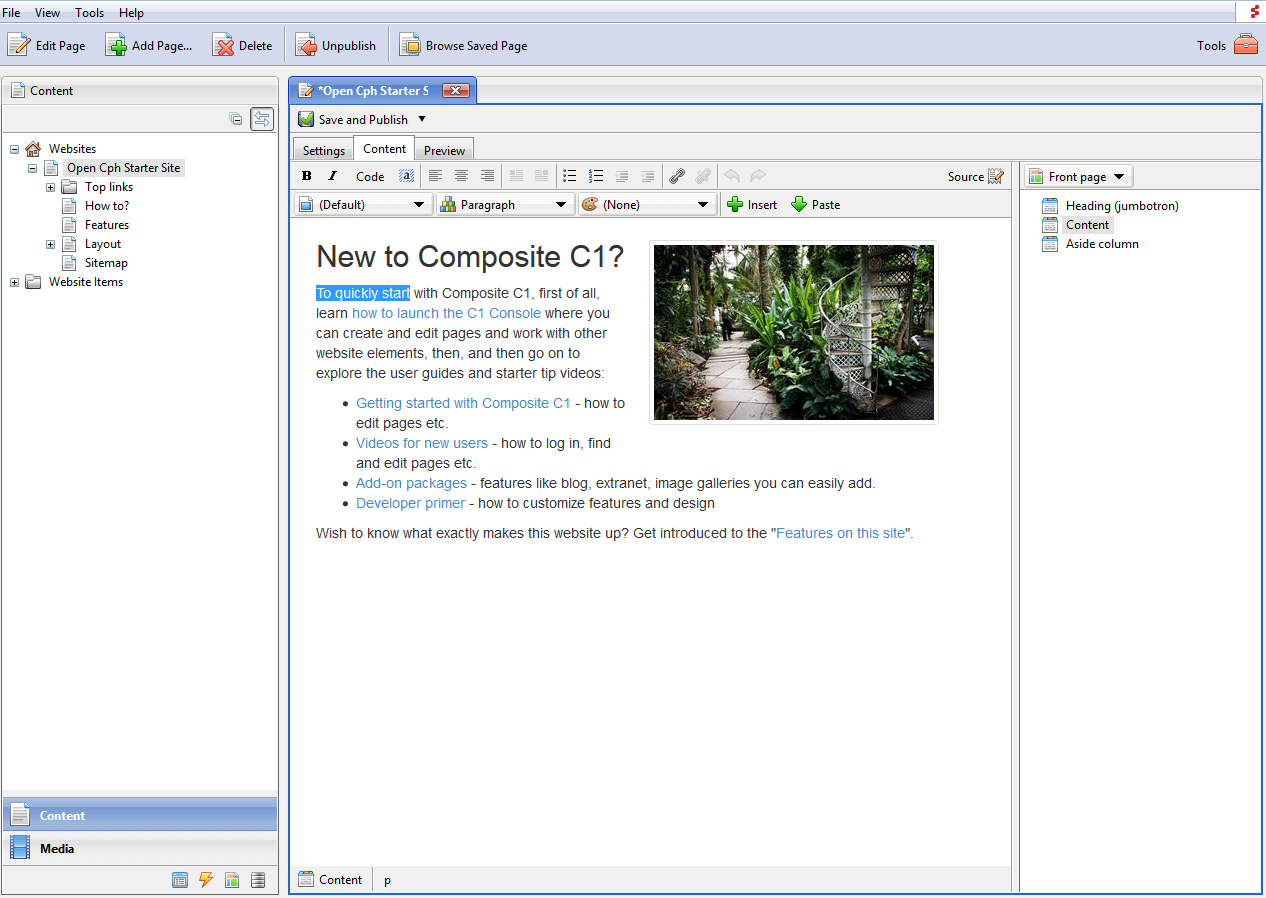The width and height of the screenshot is (1266, 898).
Task: Open the (None) color style picker
Action: [646, 204]
